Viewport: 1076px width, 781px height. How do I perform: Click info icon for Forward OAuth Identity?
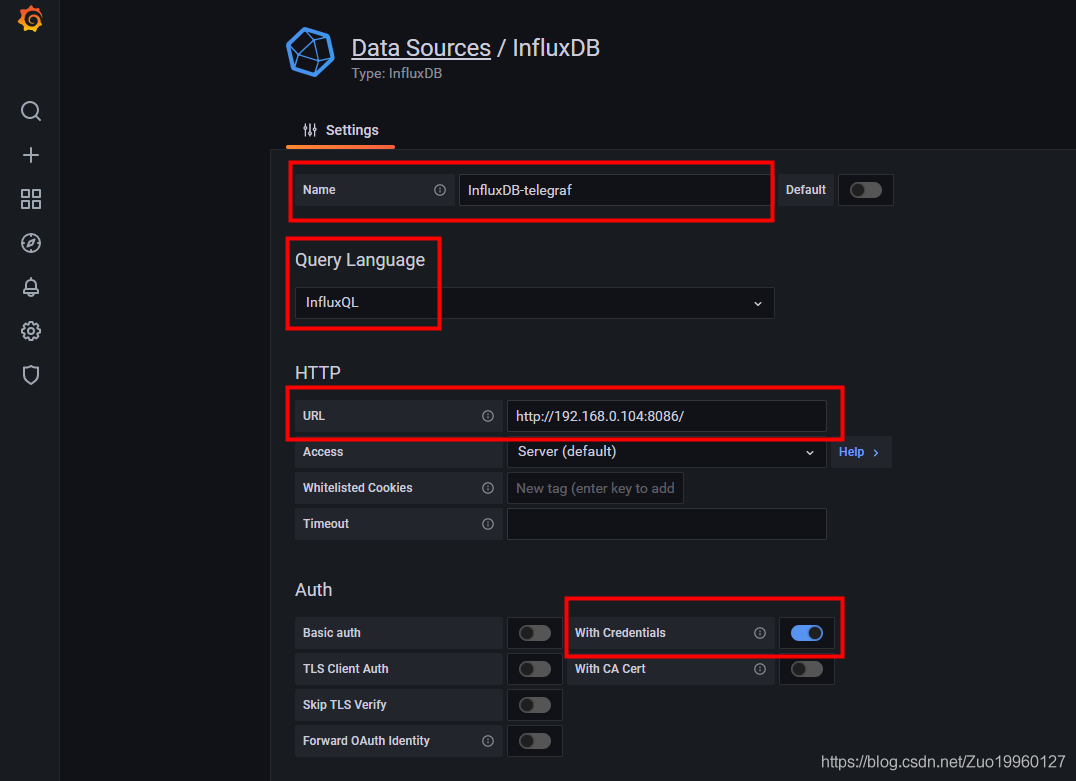click(x=488, y=741)
